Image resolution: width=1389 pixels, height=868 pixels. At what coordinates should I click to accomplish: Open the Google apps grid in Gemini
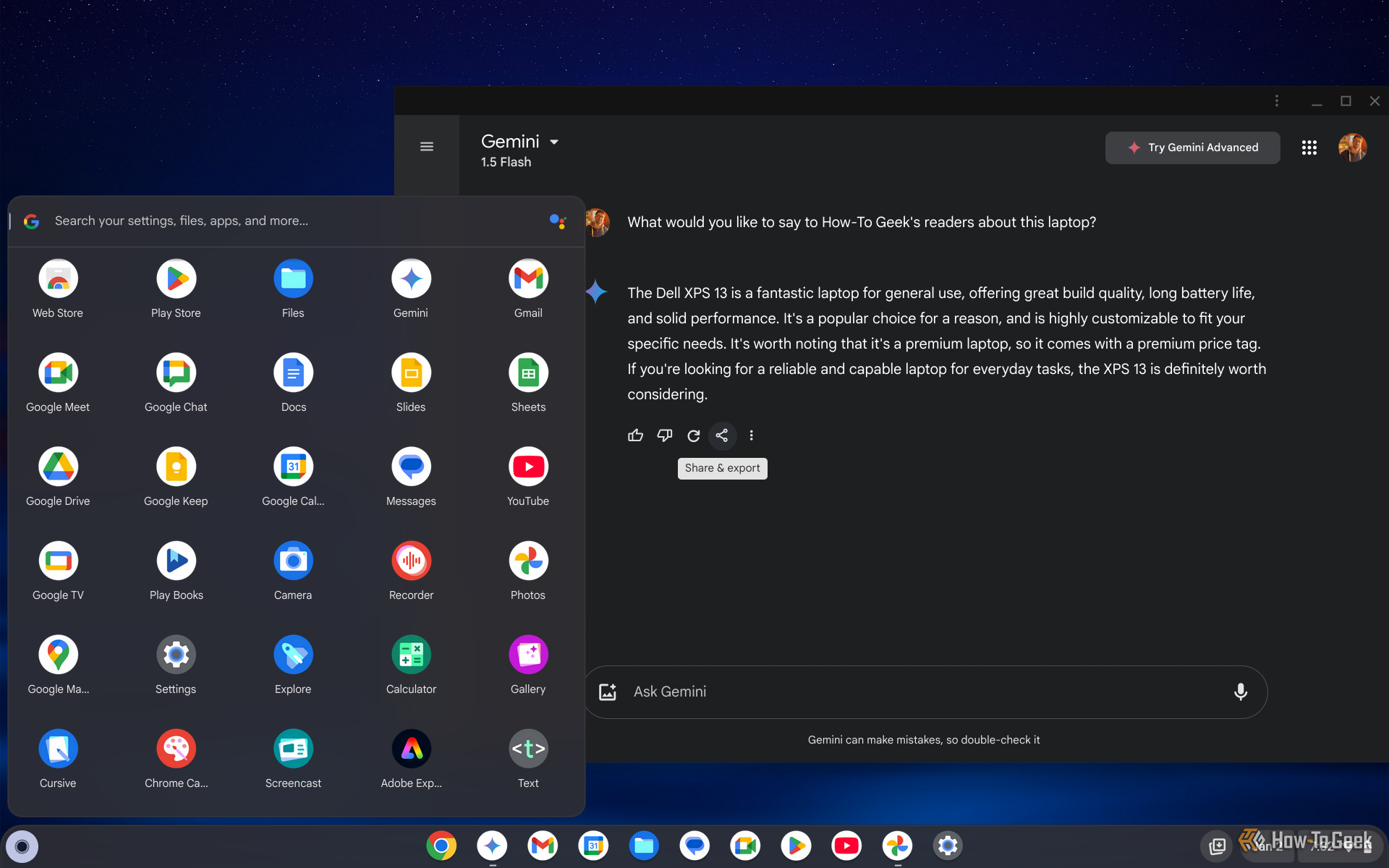(1309, 148)
